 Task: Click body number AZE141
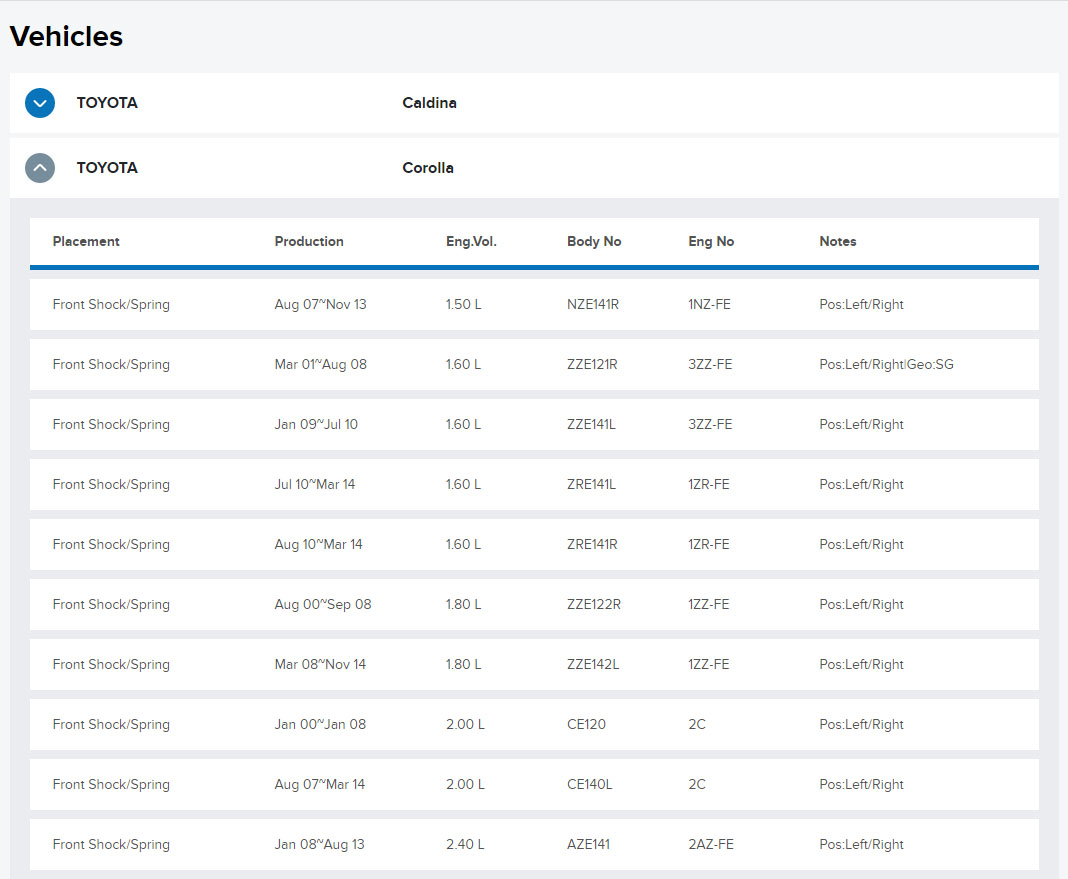coord(588,844)
